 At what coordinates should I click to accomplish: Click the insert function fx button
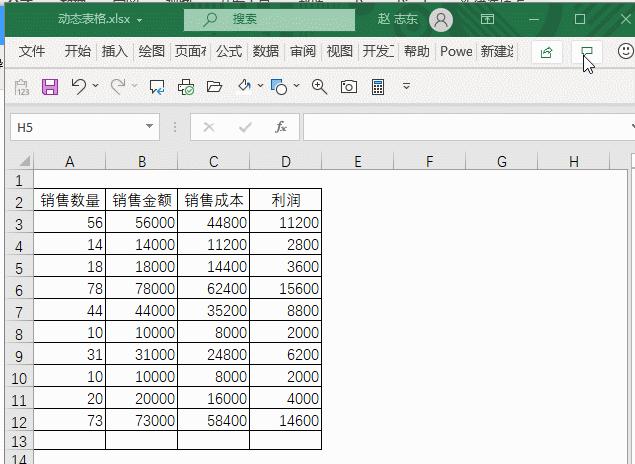tap(281, 127)
